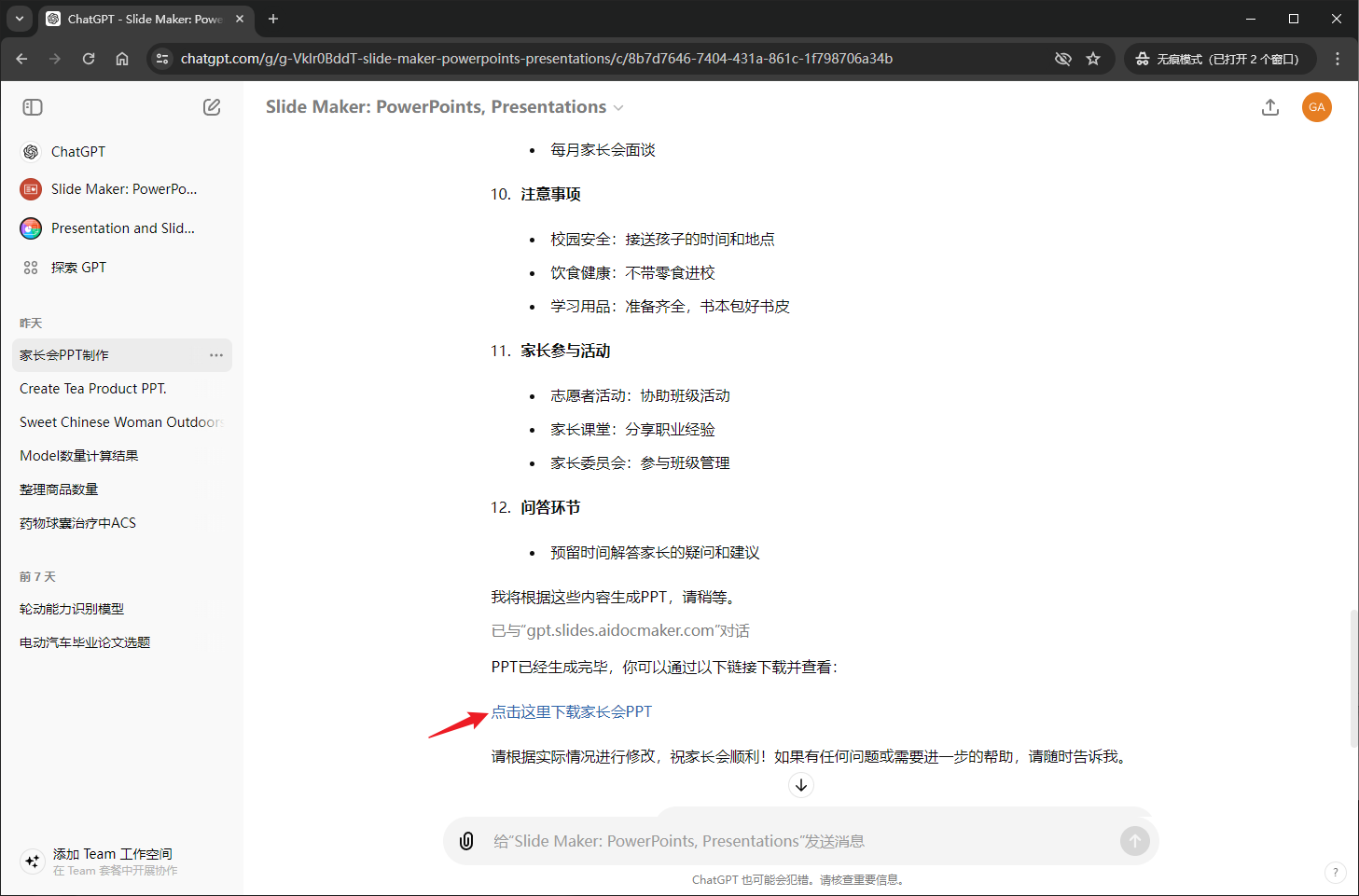Open the GA user profile avatar
The height and width of the screenshot is (896, 1359).
[1316, 107]
